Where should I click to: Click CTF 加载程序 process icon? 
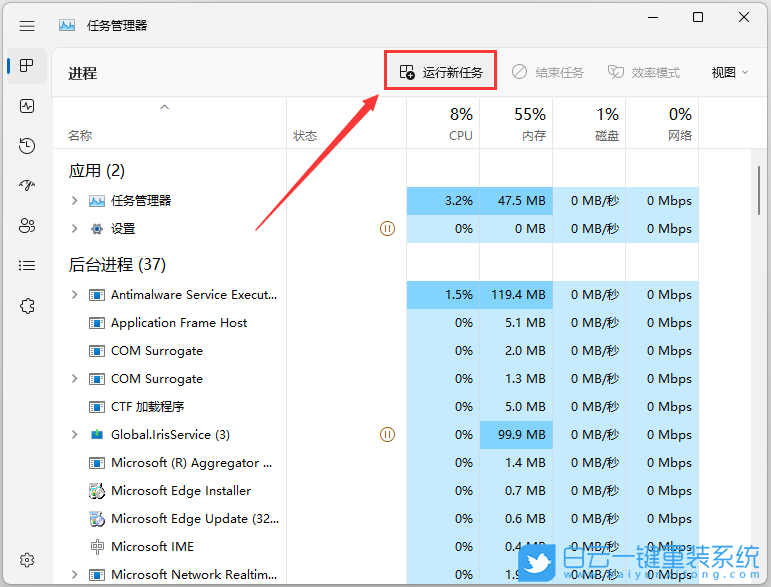[x=97, y=407]
